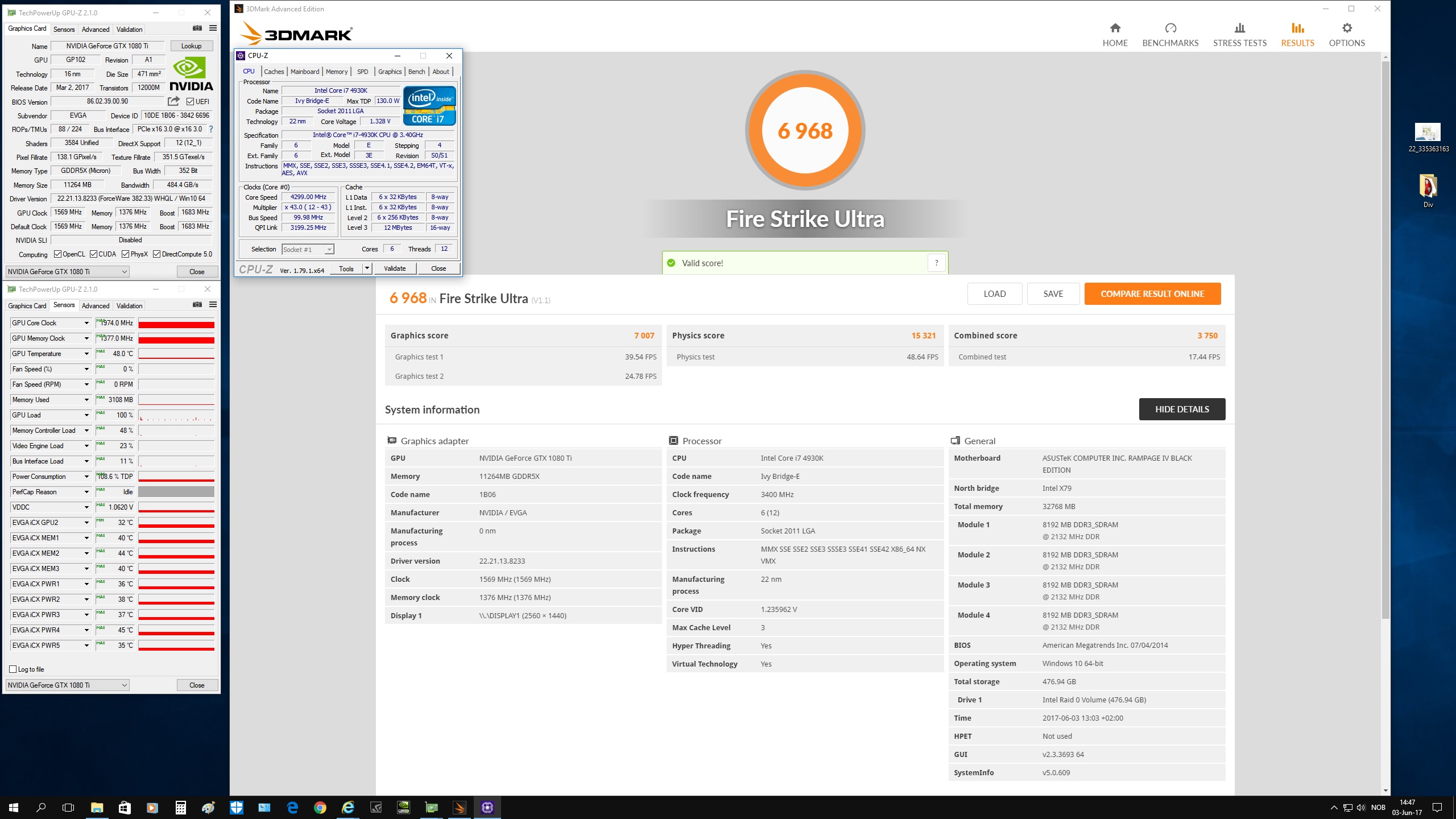
Task: Click HIDE DETAILS button
Action: tap(1182, 409)
